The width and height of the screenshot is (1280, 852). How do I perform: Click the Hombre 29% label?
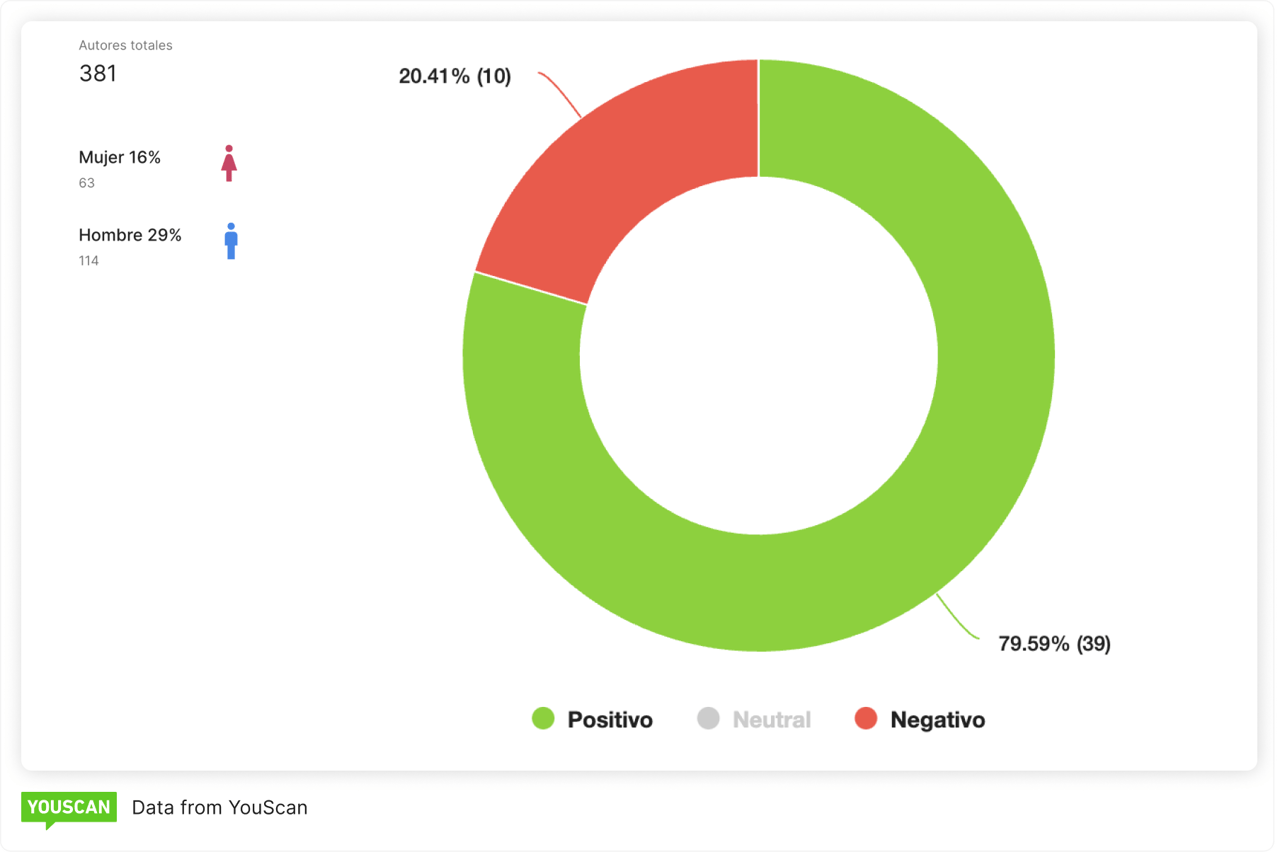[x=130, y=235]
